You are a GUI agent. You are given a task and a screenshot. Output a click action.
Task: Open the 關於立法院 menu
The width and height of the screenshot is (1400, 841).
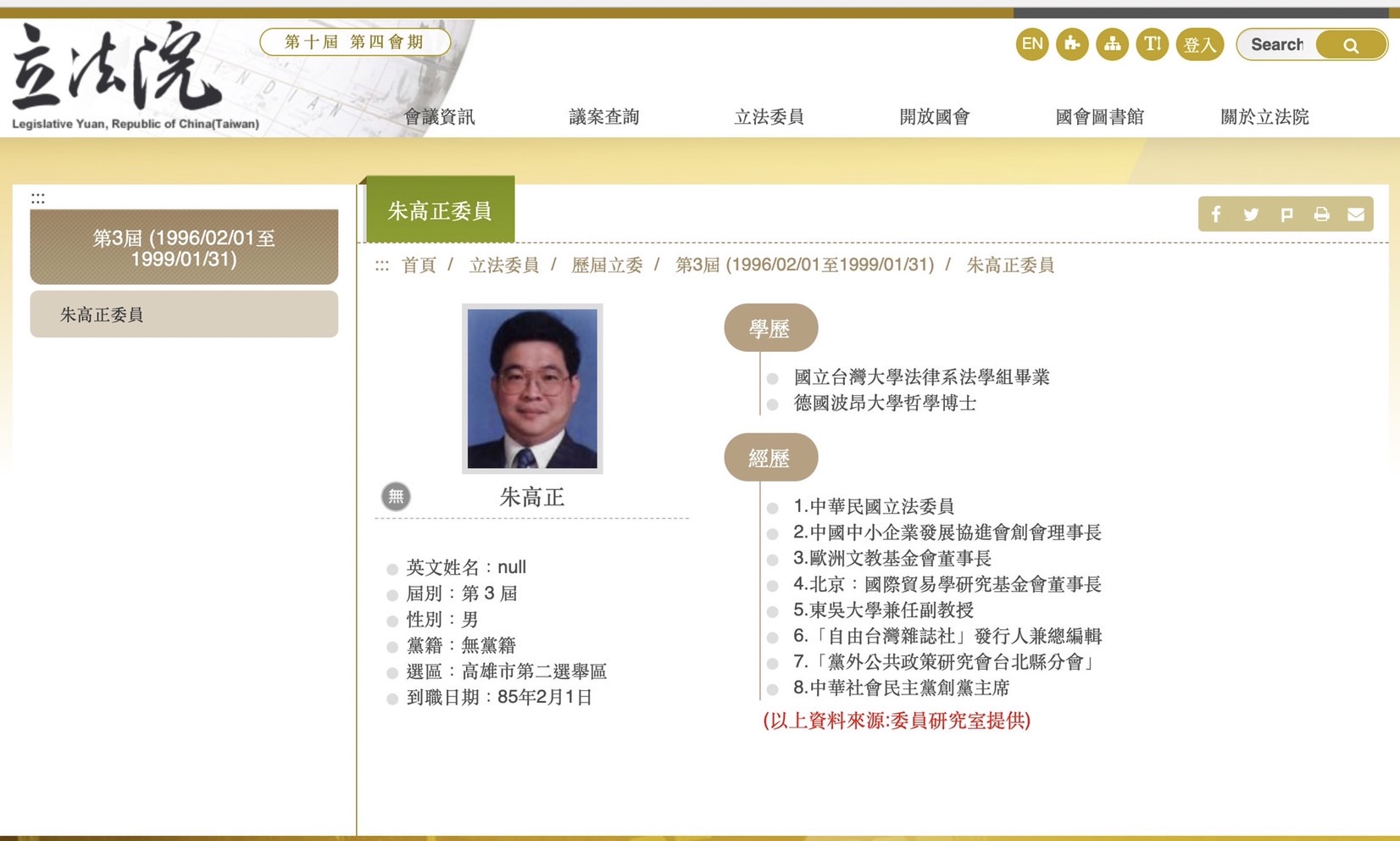click(x=1264, y=117)
